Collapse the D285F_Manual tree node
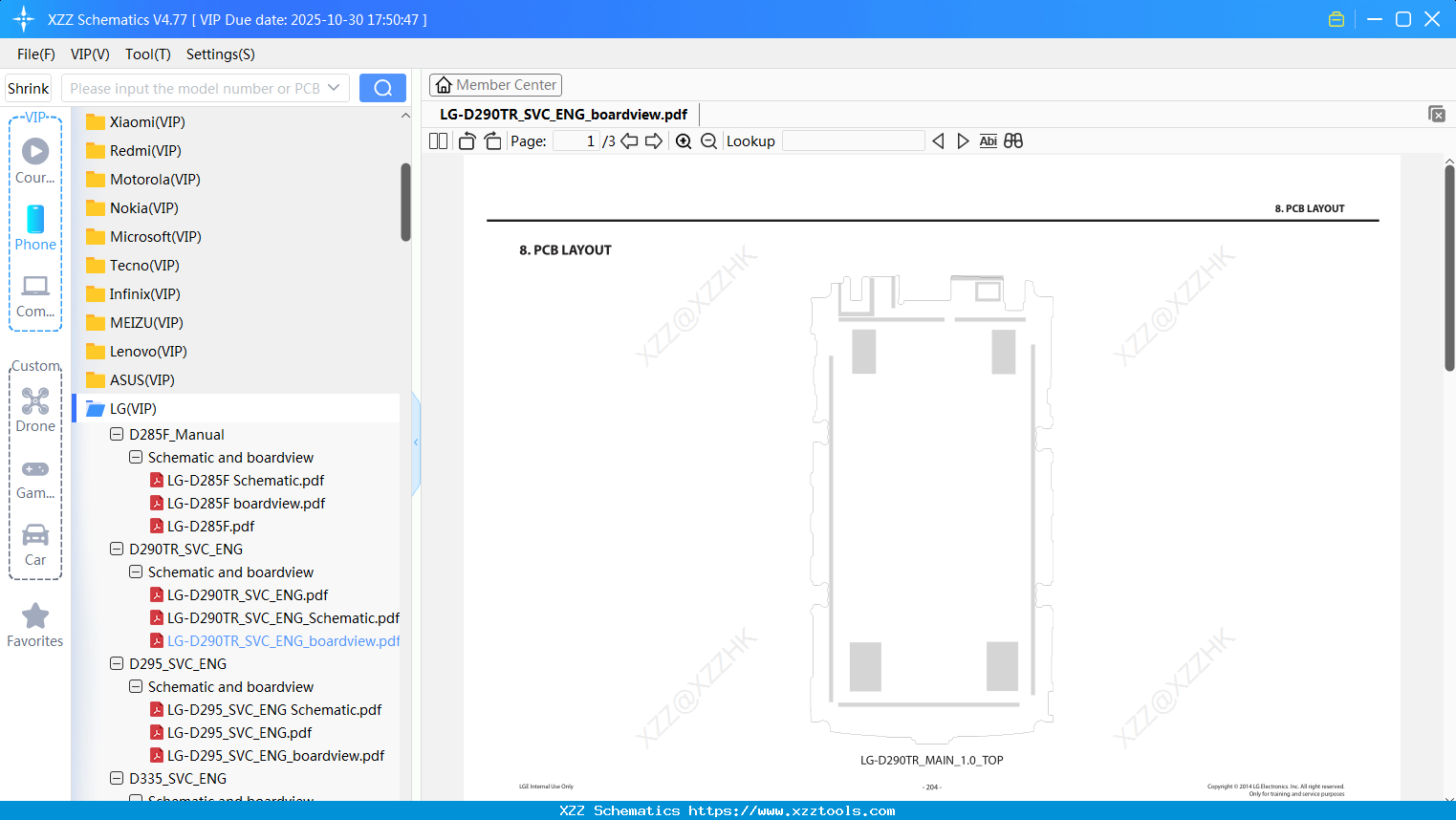Screen dimensions: 1456x820 click(x=117, y=434)
